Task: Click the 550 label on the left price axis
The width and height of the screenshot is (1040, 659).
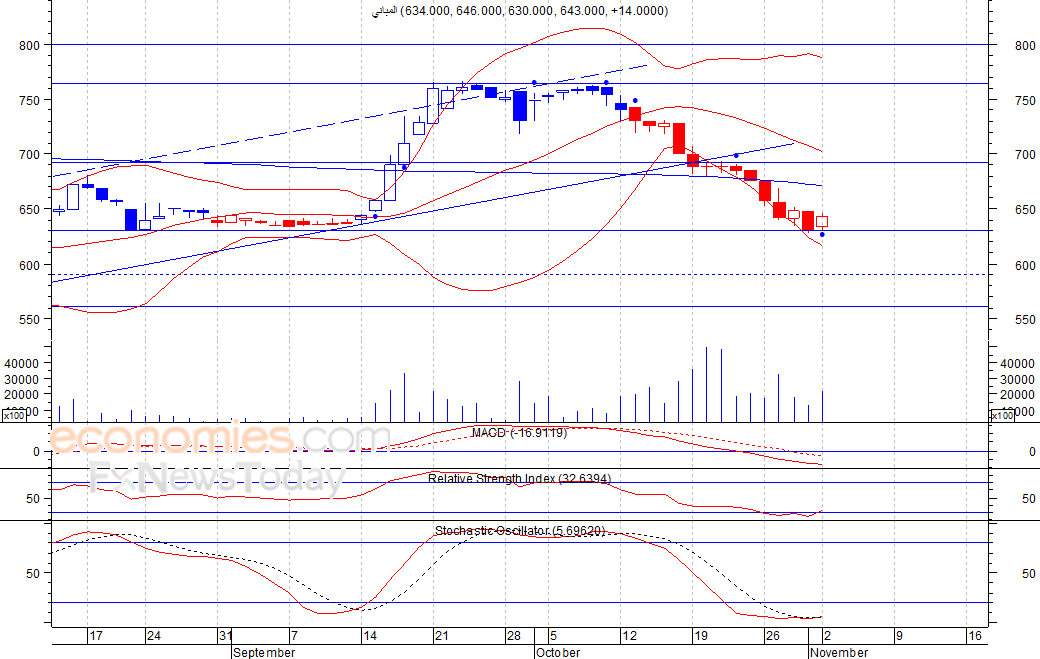Action: (x=29, y=320)
